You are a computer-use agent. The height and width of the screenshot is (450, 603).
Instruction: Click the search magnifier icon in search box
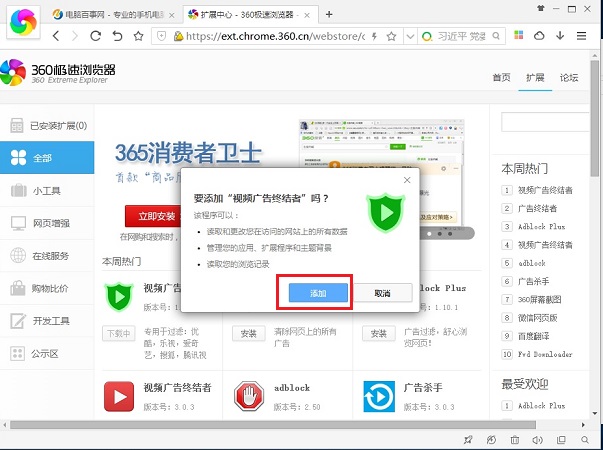[496, 36]
